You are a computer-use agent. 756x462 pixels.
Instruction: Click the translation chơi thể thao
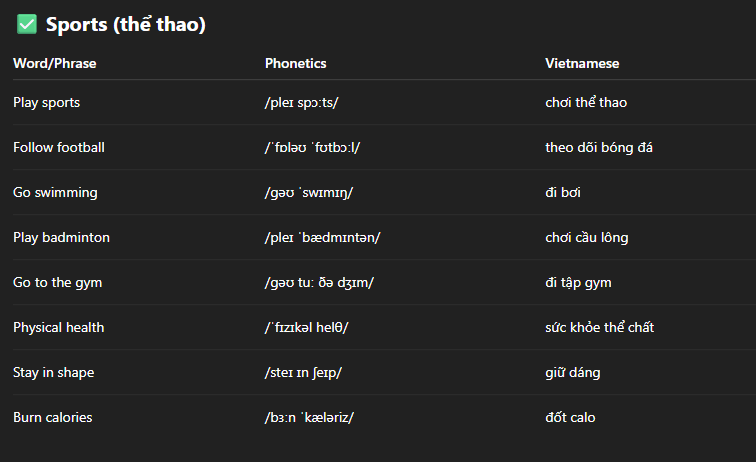coord(586,102)
